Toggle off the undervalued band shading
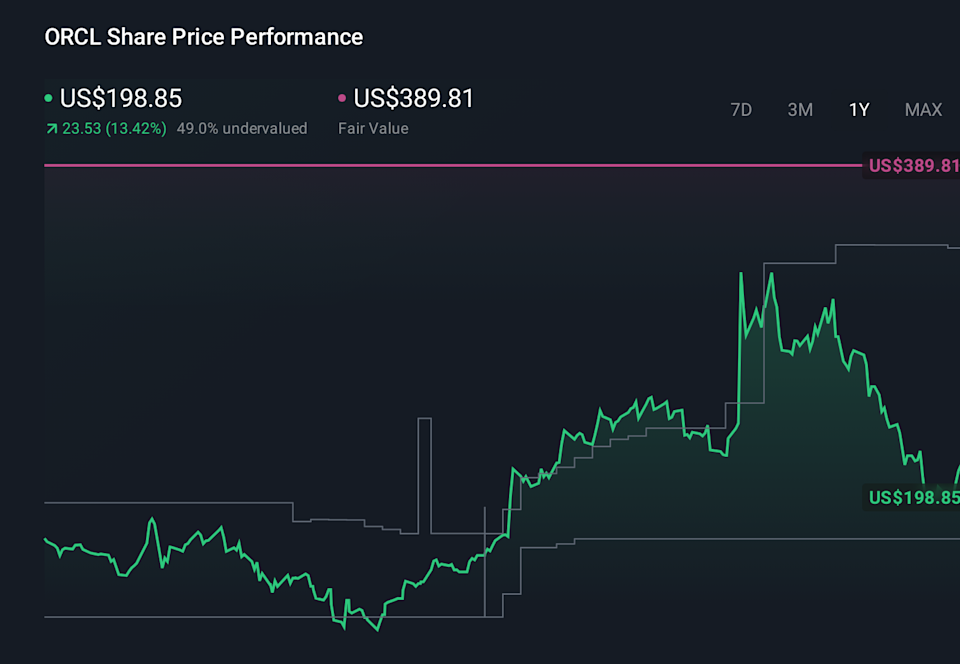 coord(240,129)
